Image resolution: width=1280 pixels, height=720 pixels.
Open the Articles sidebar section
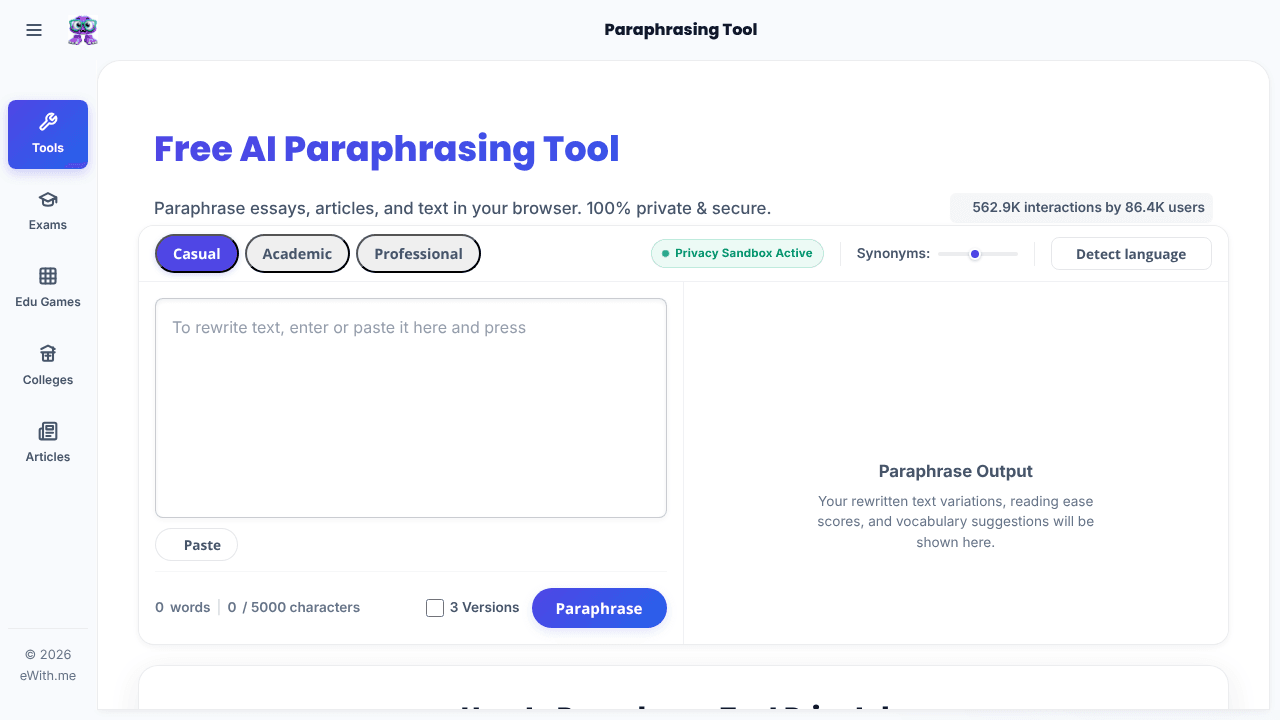[x=48, y=443]
